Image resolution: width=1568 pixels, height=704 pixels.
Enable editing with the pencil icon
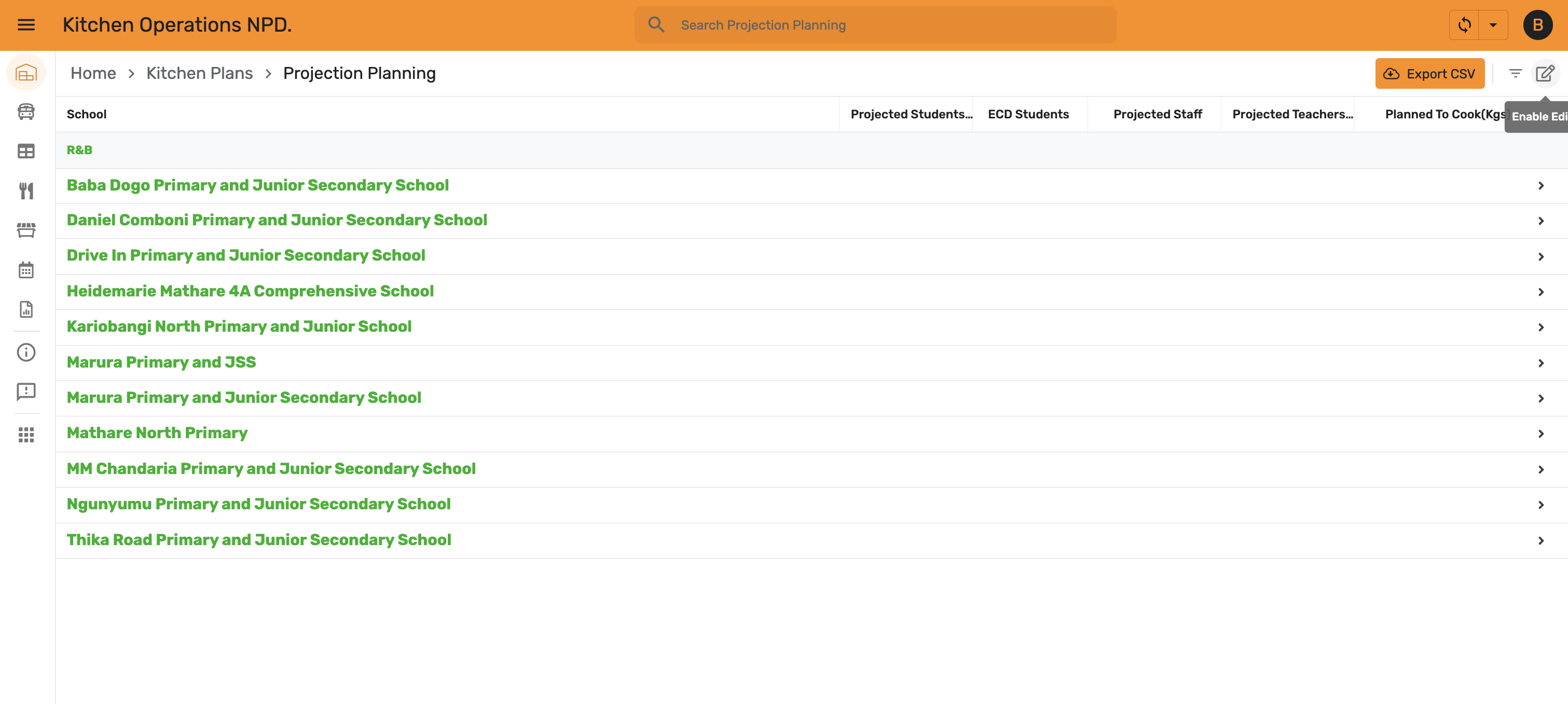click(x=1545, y=74)
